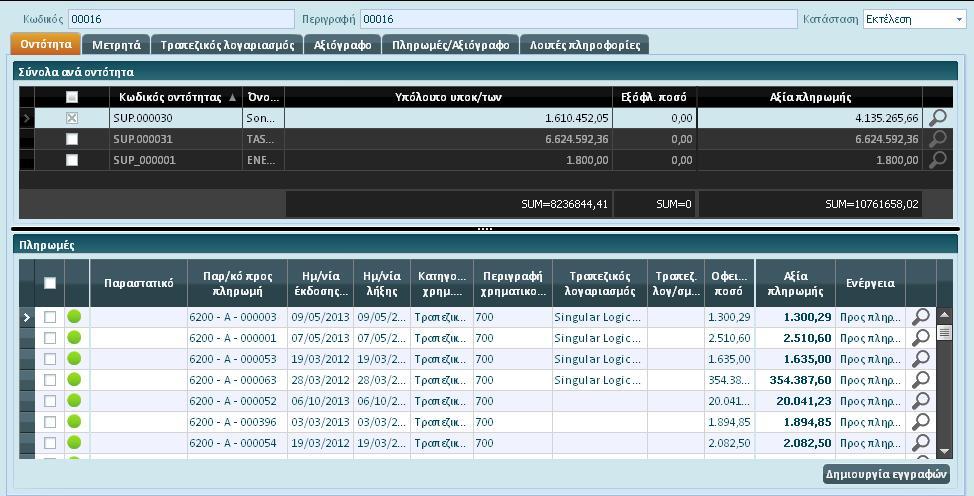
Task: Open details magnifier for payment 6200 - A - 000396
Action: coord(920,422)
